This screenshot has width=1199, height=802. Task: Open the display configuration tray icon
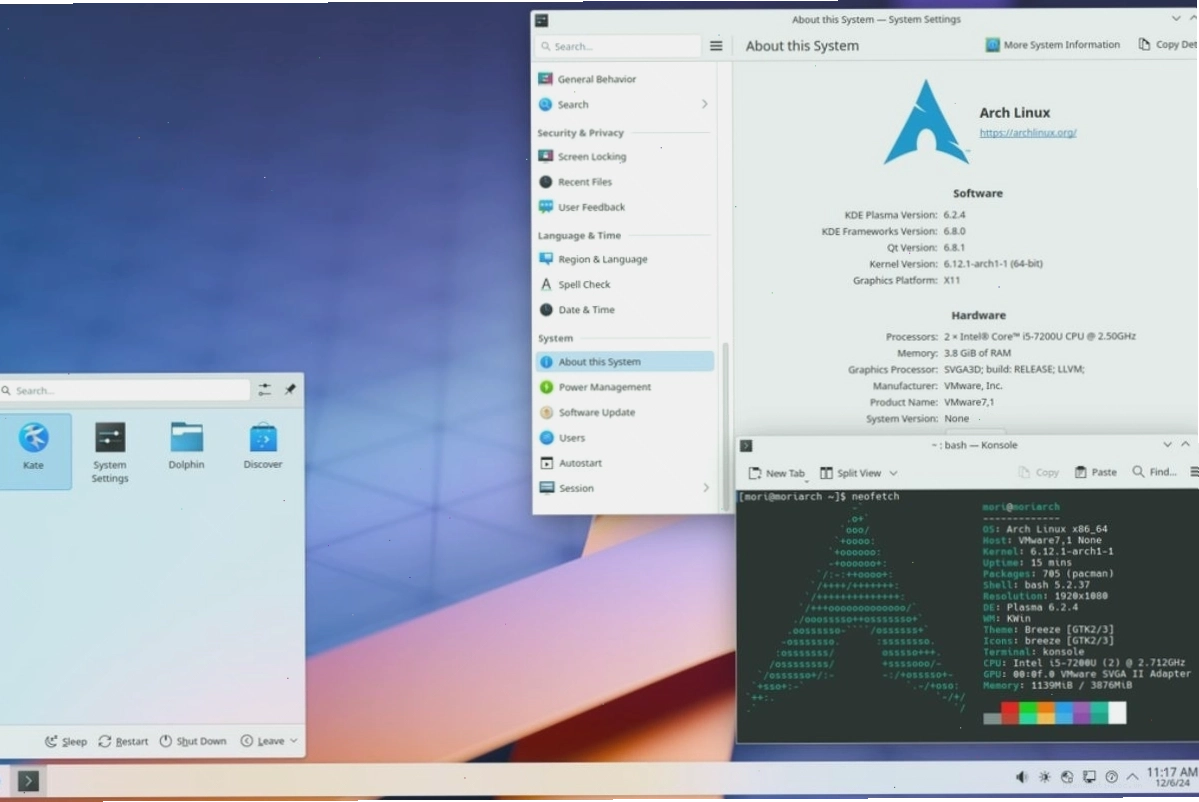pyautogui.click(x=1090, y=777)
